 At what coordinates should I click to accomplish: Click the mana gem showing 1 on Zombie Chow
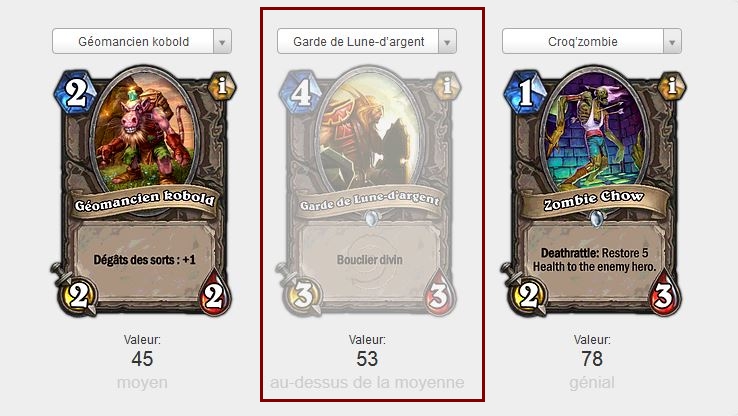pyautogui.click(x=525, y=92)
